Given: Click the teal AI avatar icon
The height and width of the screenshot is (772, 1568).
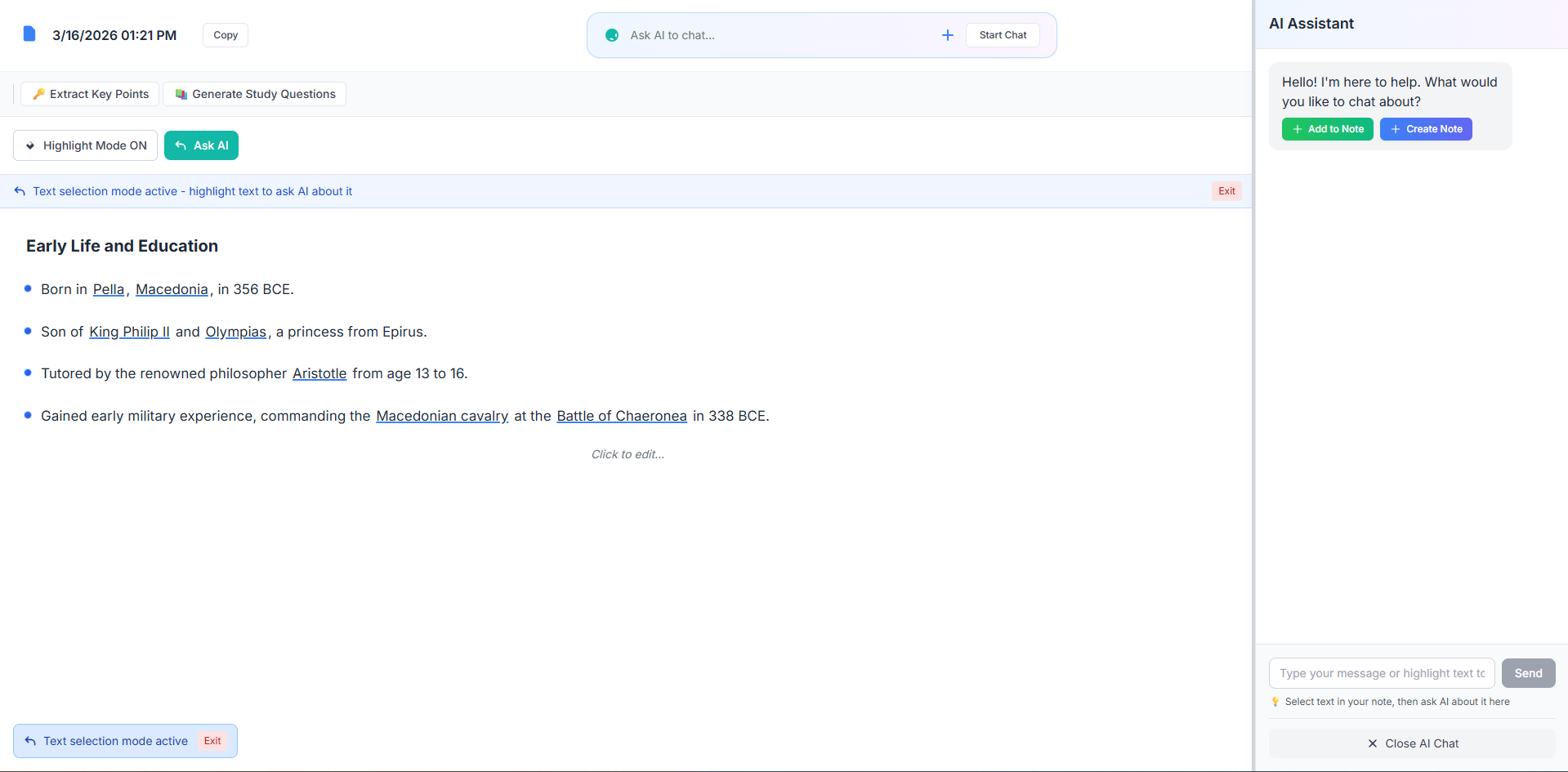Looking at the screenshot, I should (x=612, y=35).
